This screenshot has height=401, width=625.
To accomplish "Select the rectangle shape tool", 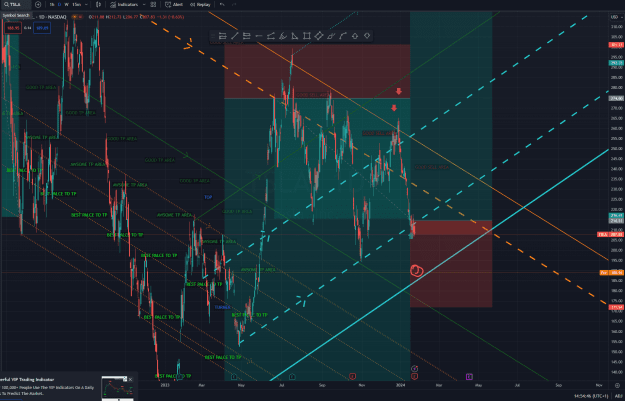I will [x=307, y=36].
